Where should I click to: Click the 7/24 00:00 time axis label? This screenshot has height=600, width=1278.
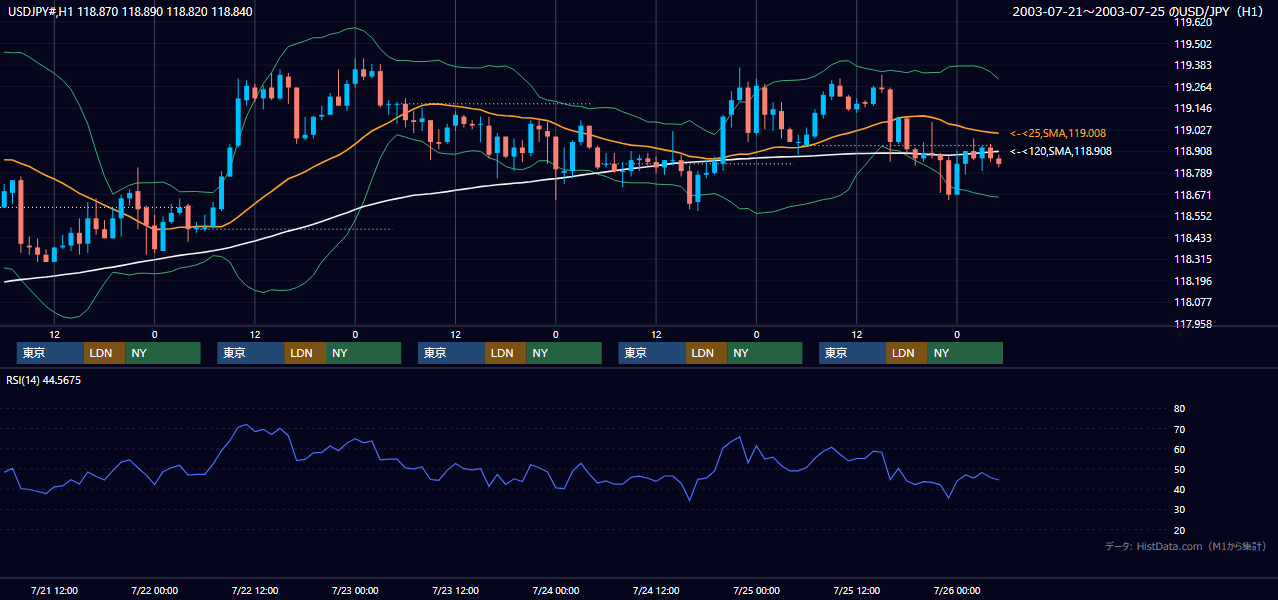coord(555,590)
